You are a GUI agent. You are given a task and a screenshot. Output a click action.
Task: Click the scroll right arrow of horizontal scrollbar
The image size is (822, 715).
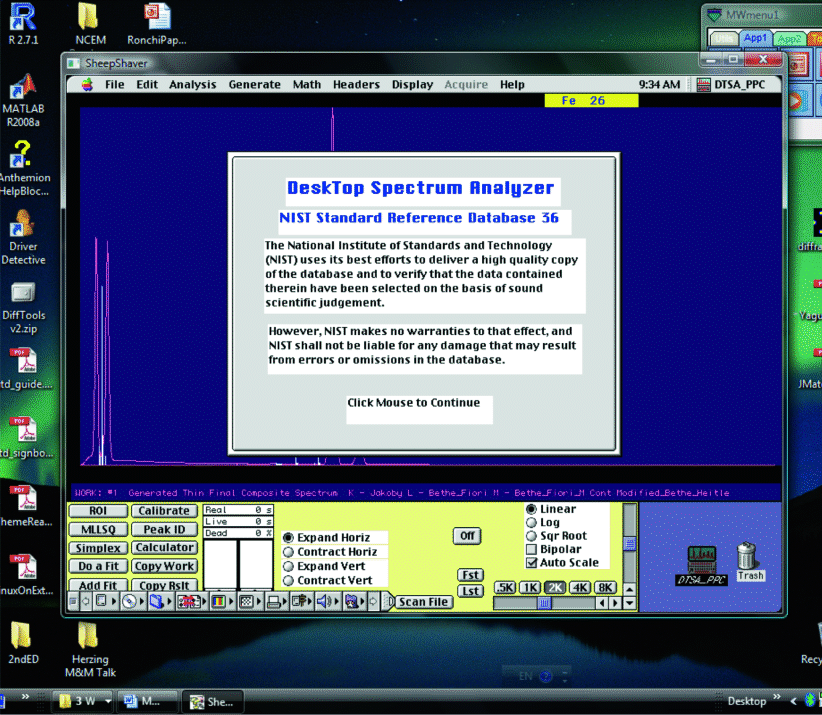tap(615, 603)
